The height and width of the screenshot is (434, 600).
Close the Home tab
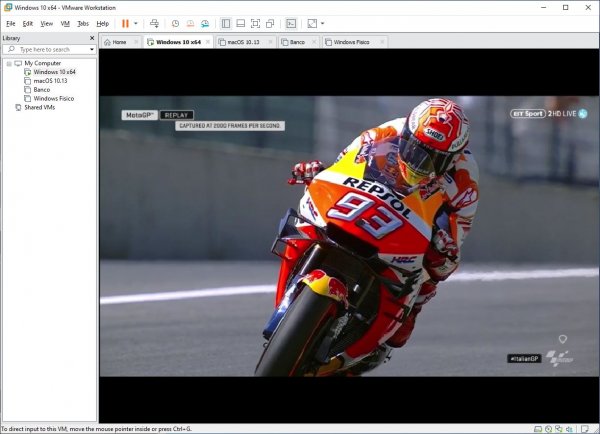pos(136,42)
